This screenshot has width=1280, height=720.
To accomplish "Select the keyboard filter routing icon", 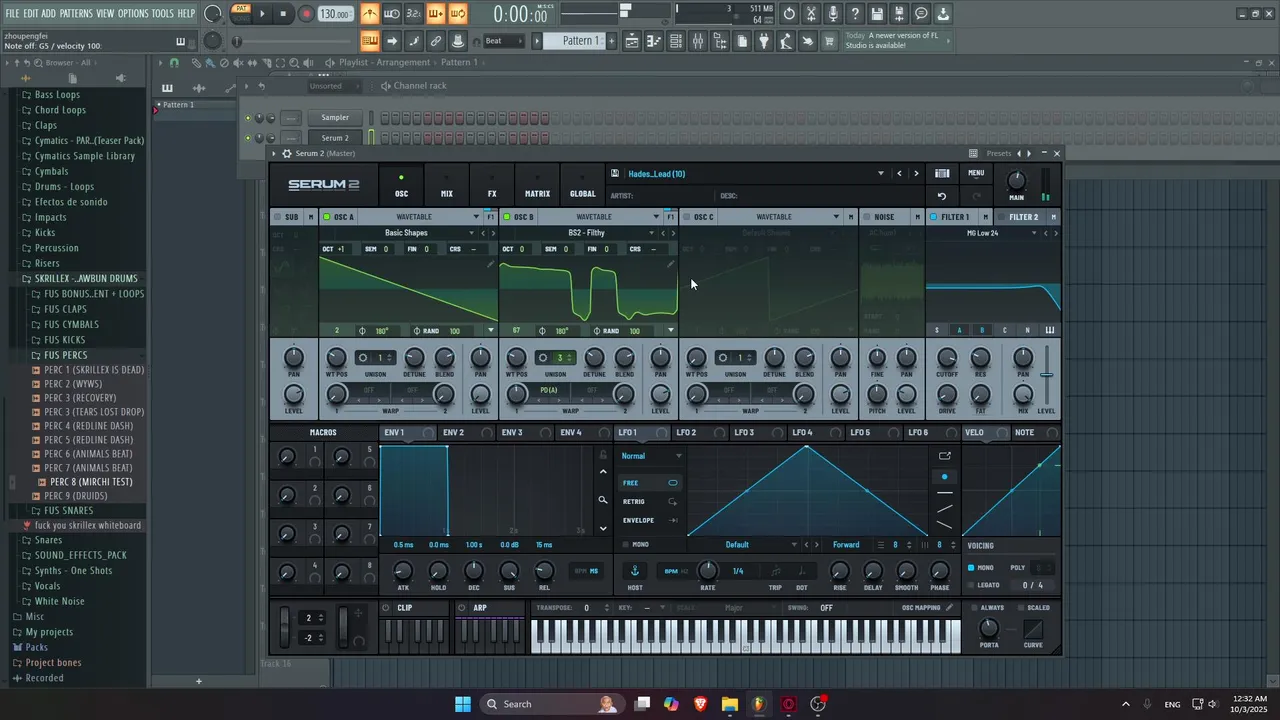I will 1050,330.
